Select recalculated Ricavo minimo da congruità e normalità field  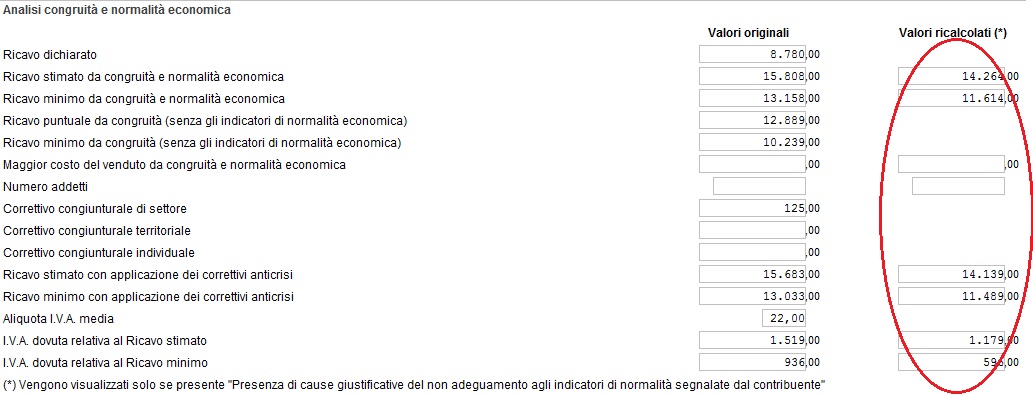(951, 98)
